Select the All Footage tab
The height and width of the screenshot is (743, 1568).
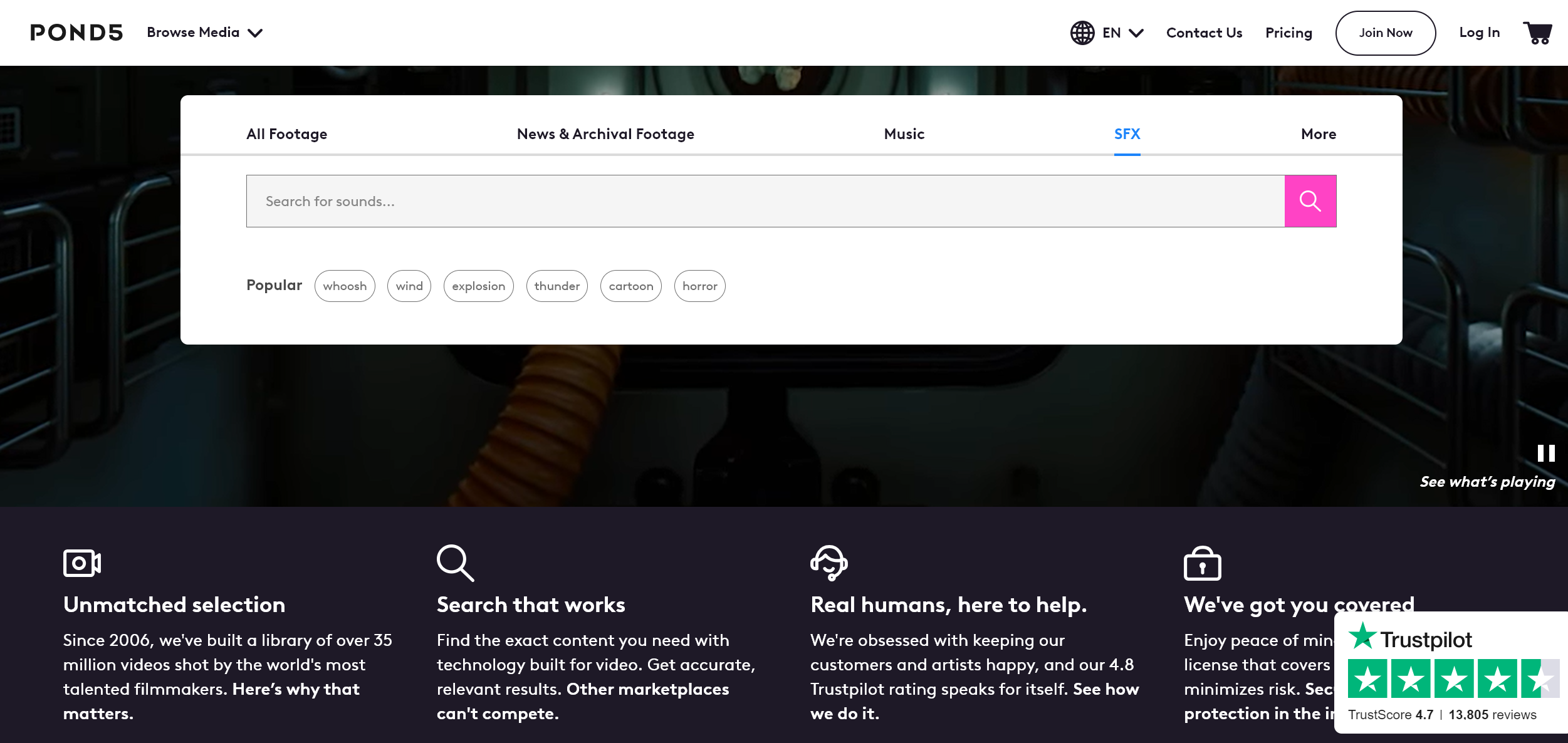pos(286,134)
